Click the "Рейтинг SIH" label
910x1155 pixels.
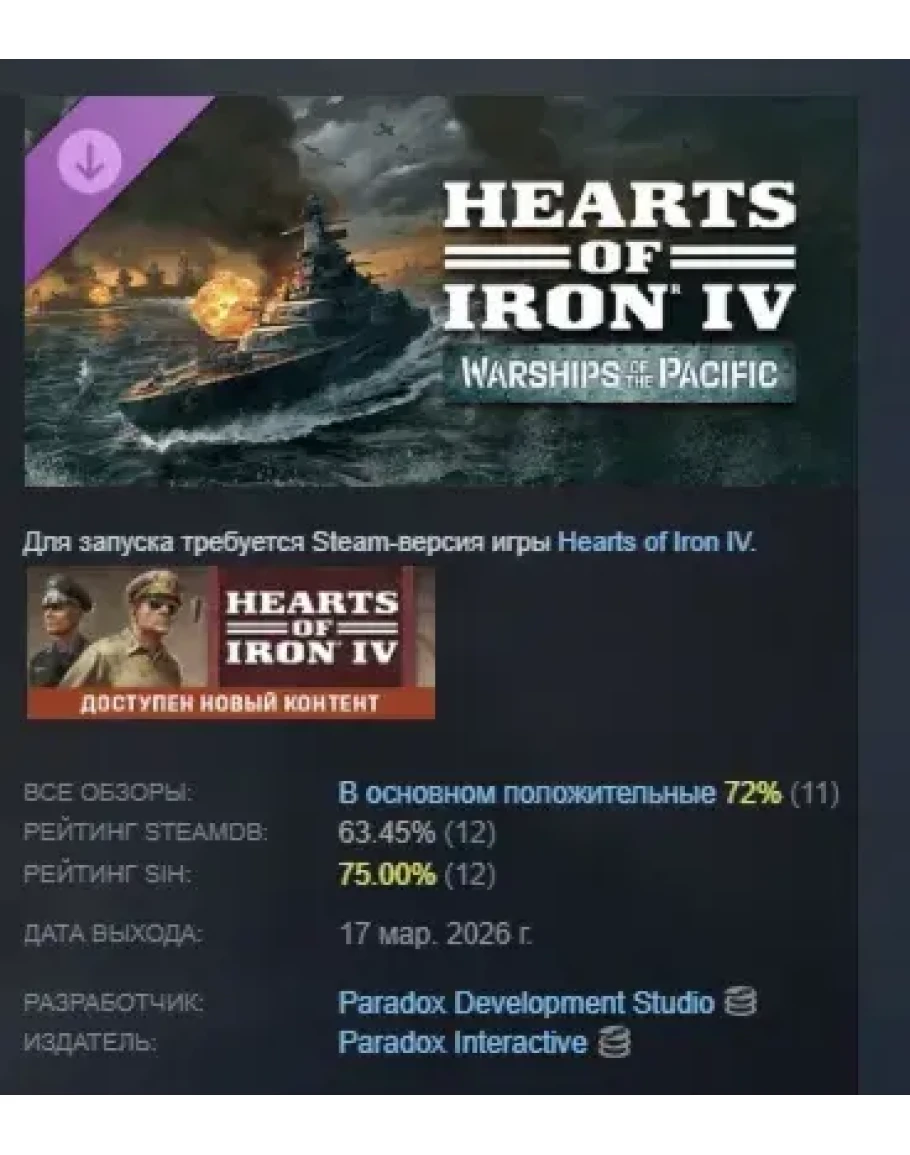(x=107, y=874)
